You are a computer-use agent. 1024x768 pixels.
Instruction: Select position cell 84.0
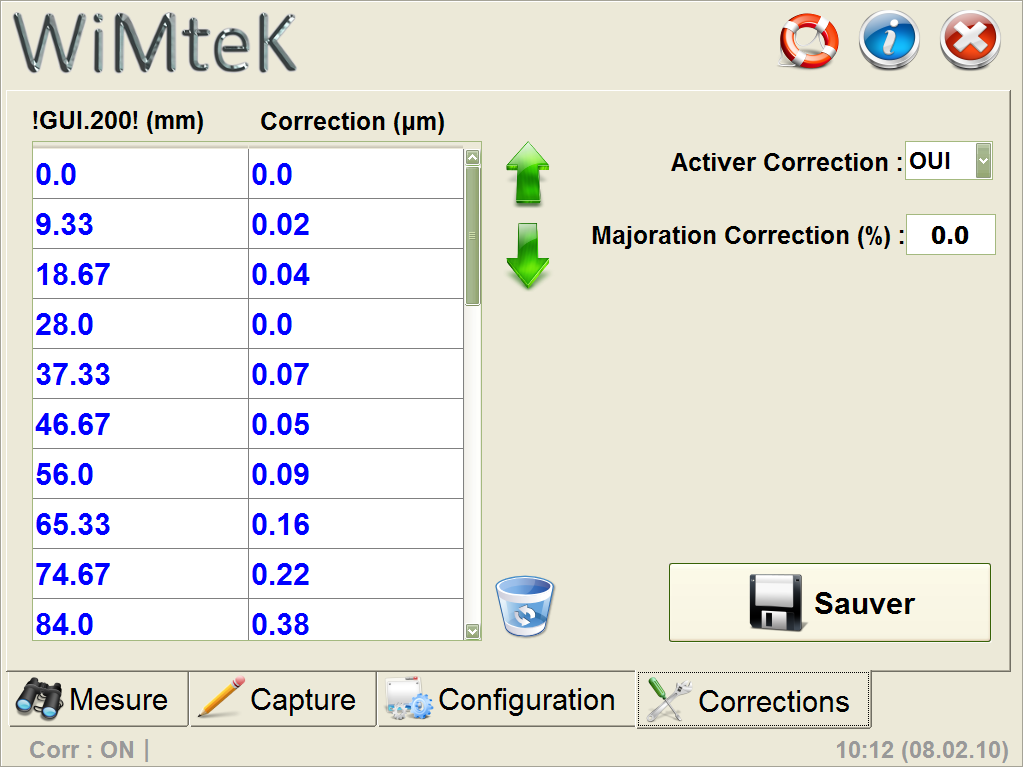point(140,620)
